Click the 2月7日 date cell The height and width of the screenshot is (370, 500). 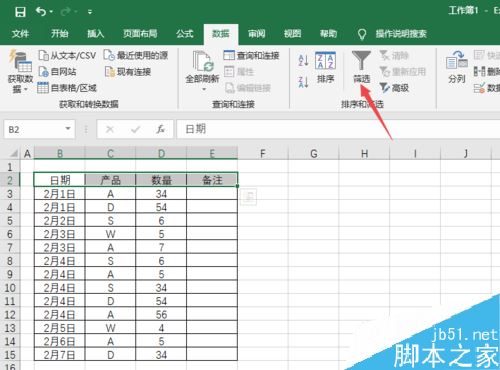tap(60, 355)
